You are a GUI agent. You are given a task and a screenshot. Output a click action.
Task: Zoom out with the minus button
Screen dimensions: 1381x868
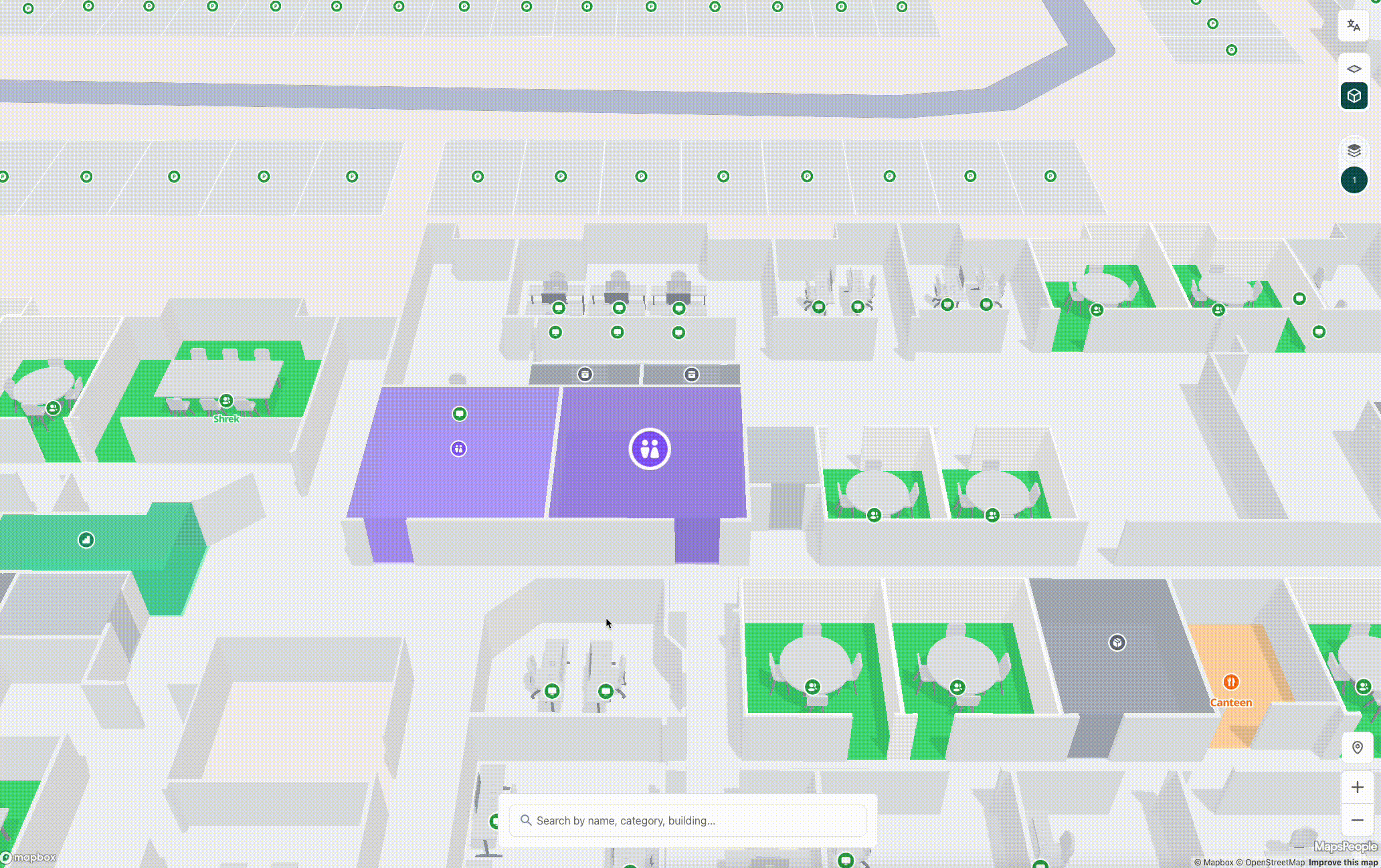(x=1357, y=820)
